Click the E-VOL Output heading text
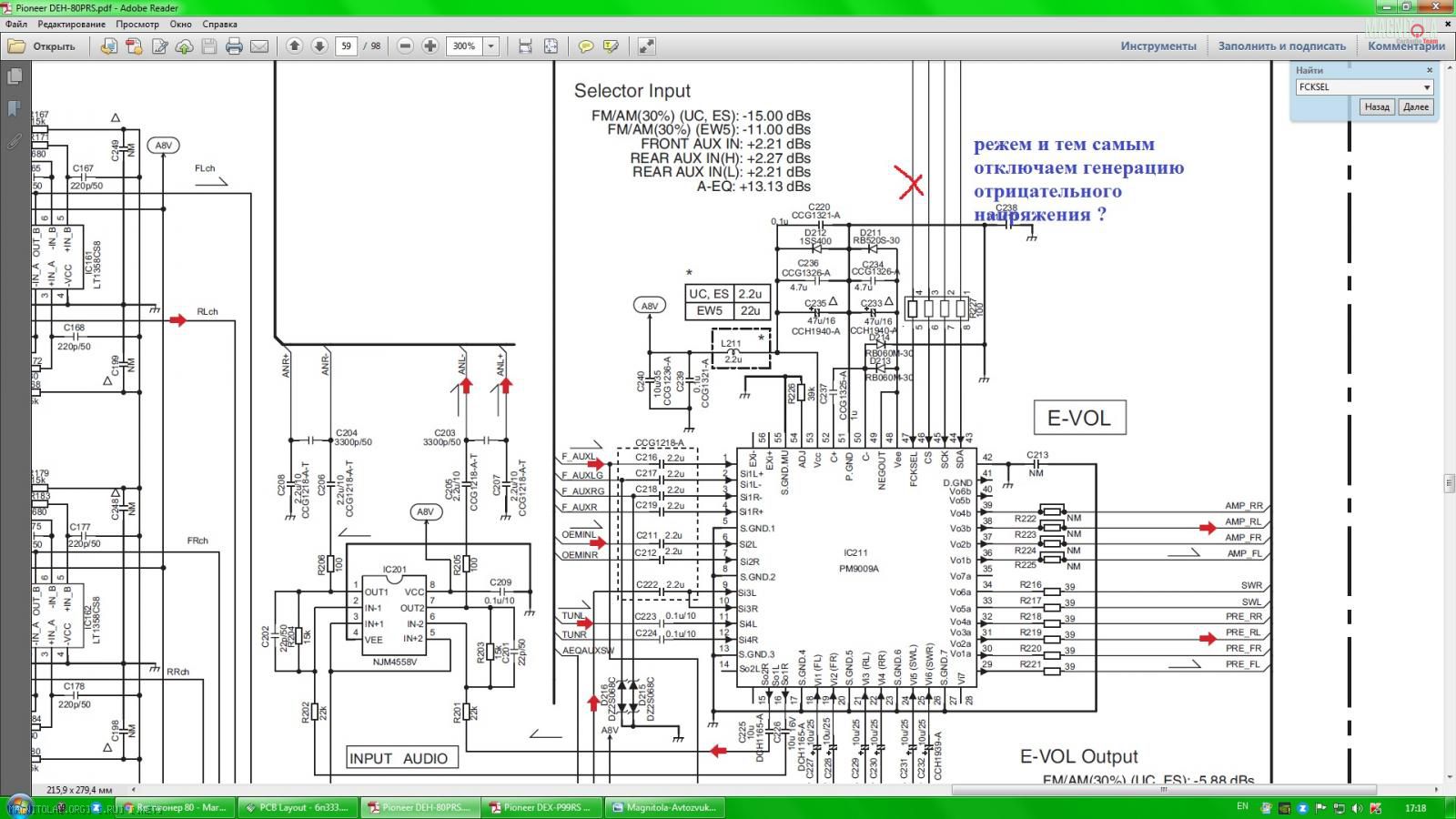The width and height of the screenshot is (1456, 819). pos(1079,756)
